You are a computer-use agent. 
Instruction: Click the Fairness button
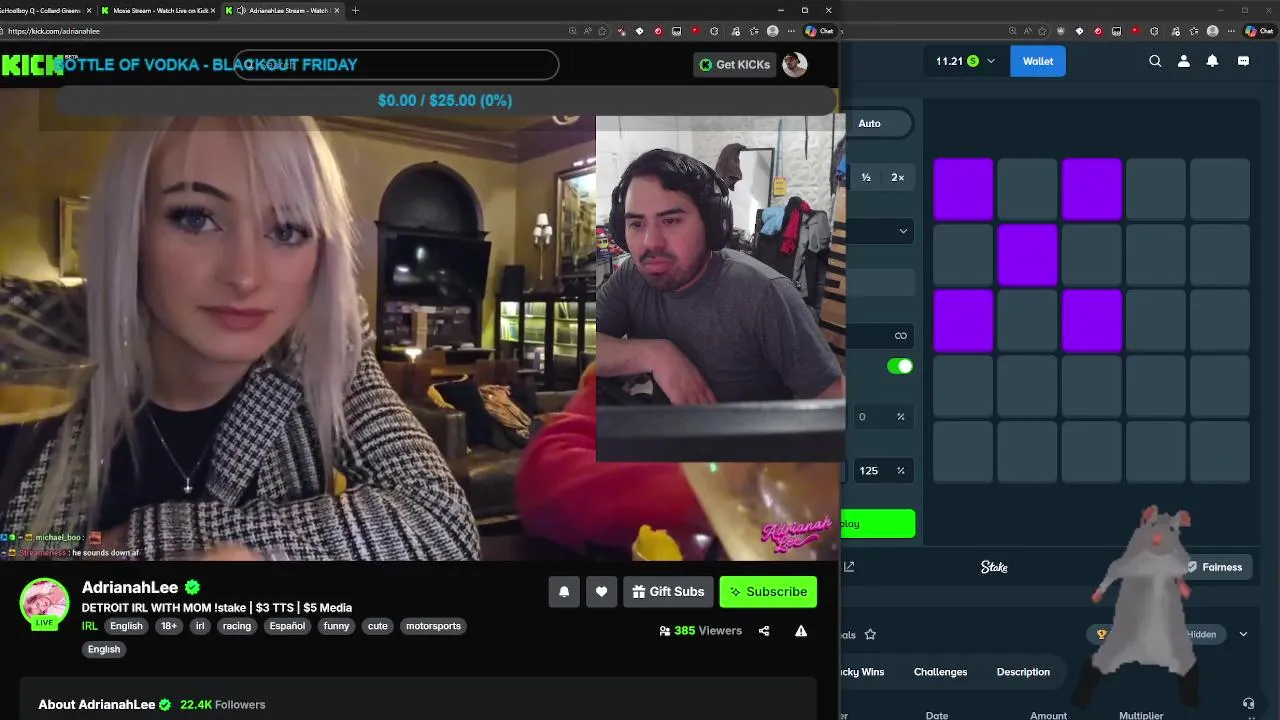point(1214,567)
